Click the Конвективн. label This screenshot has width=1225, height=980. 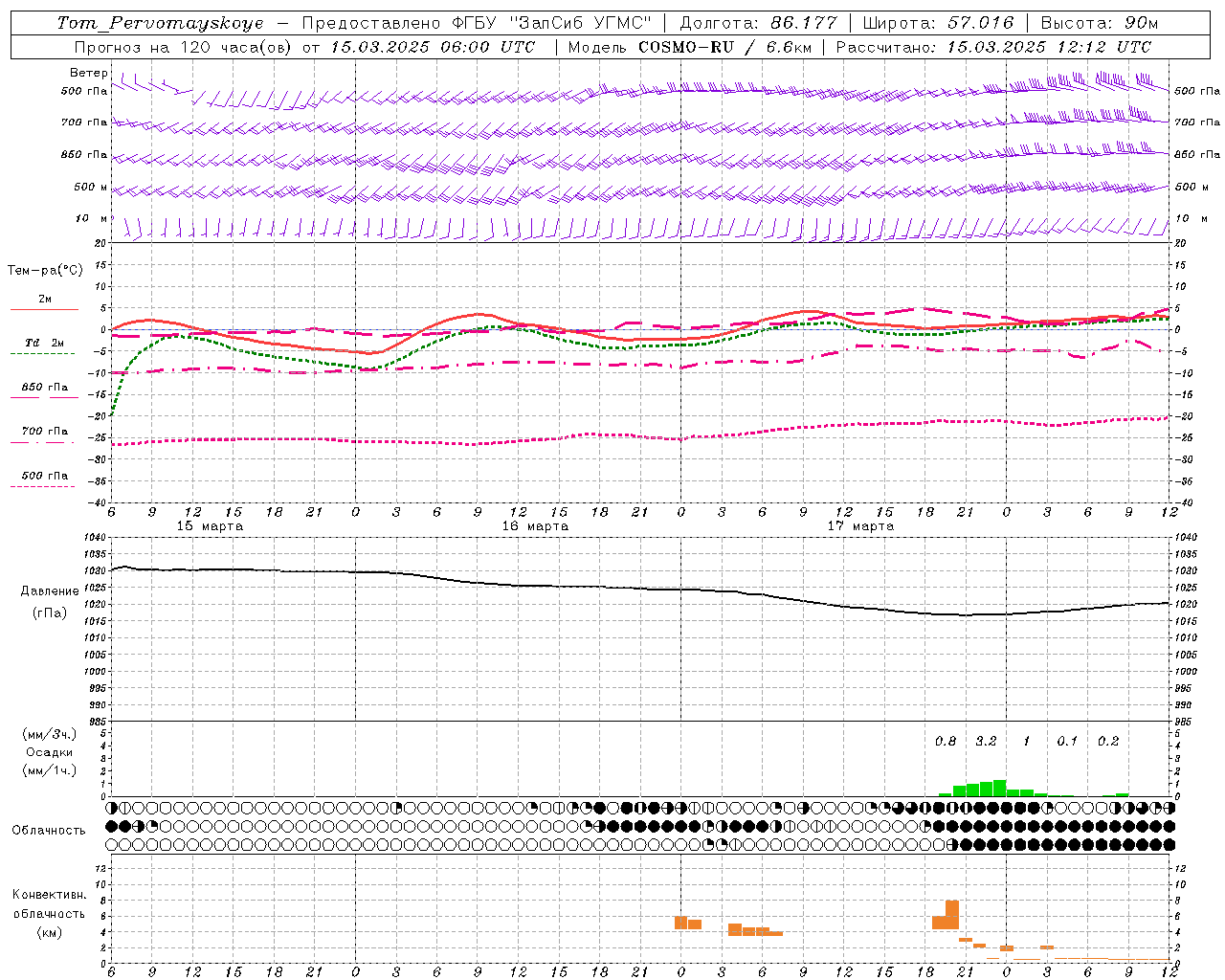(x=49, y=895)
